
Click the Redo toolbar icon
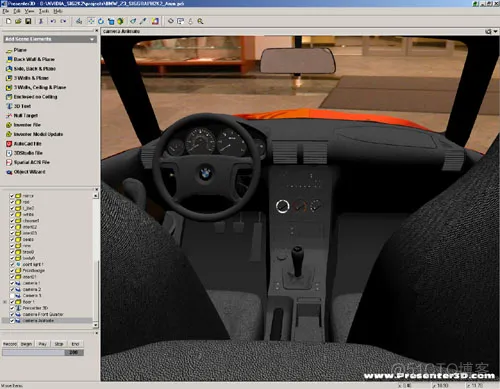(x=63, y=21)
